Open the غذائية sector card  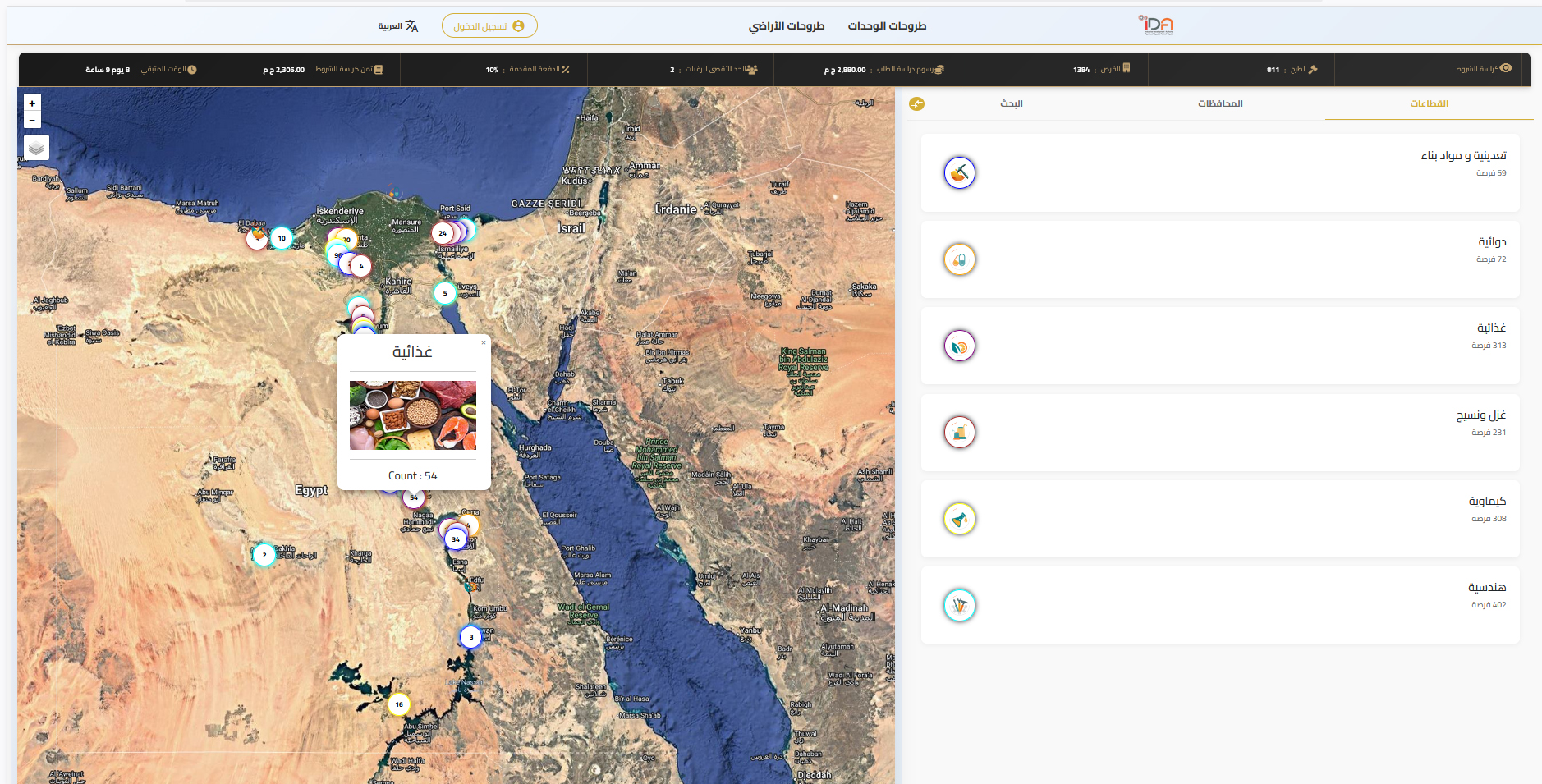[x=1220, y=346]
